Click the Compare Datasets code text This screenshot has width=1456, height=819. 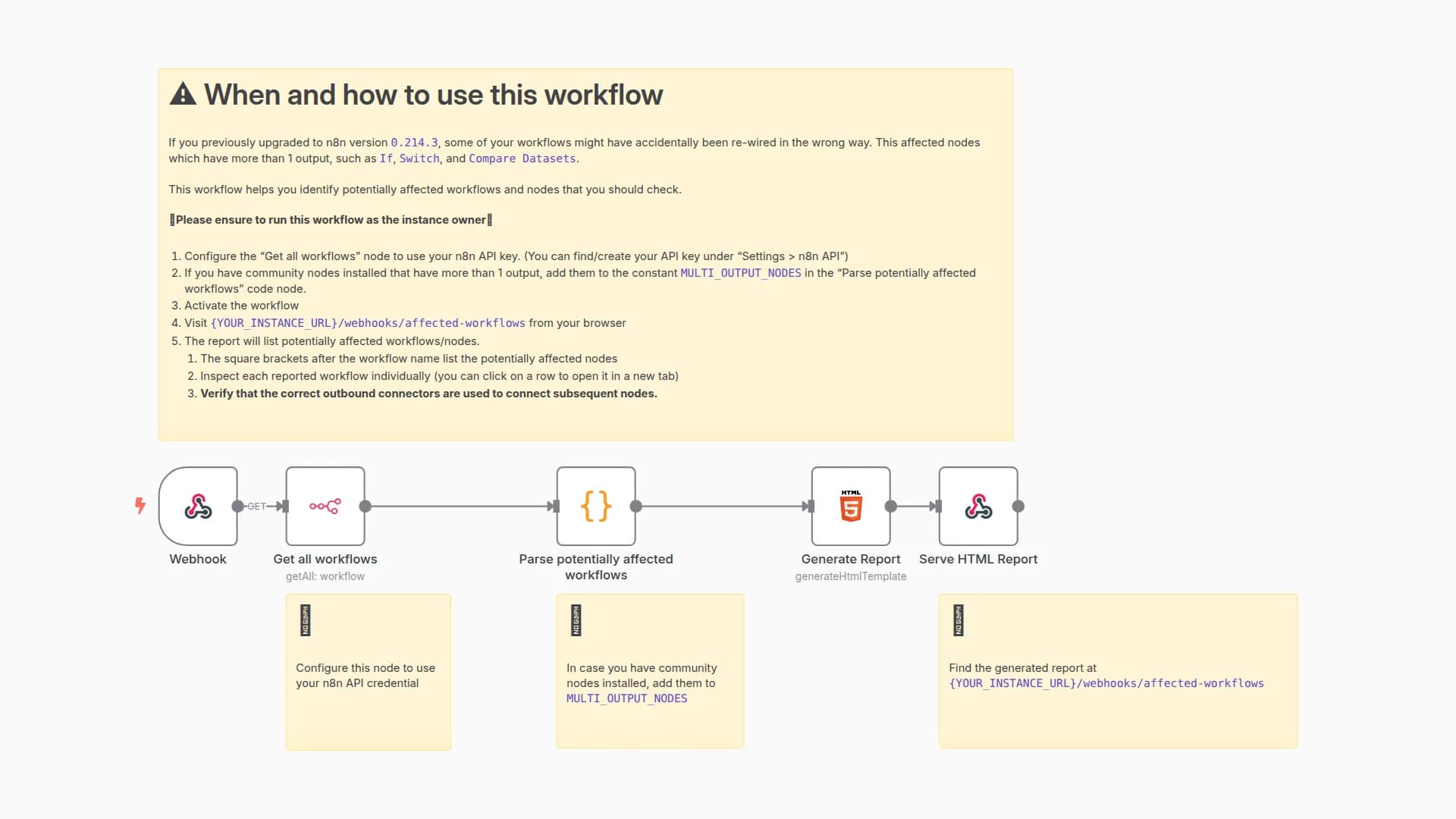[x=522, y=158]
